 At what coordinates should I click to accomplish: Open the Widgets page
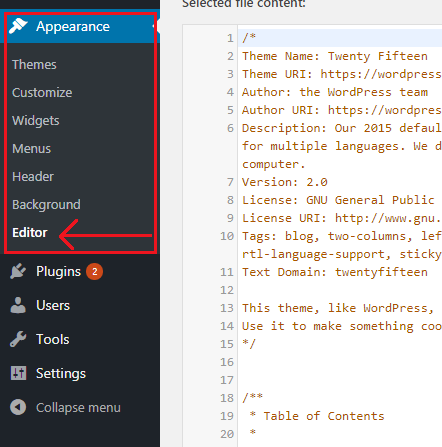point(36,121)
